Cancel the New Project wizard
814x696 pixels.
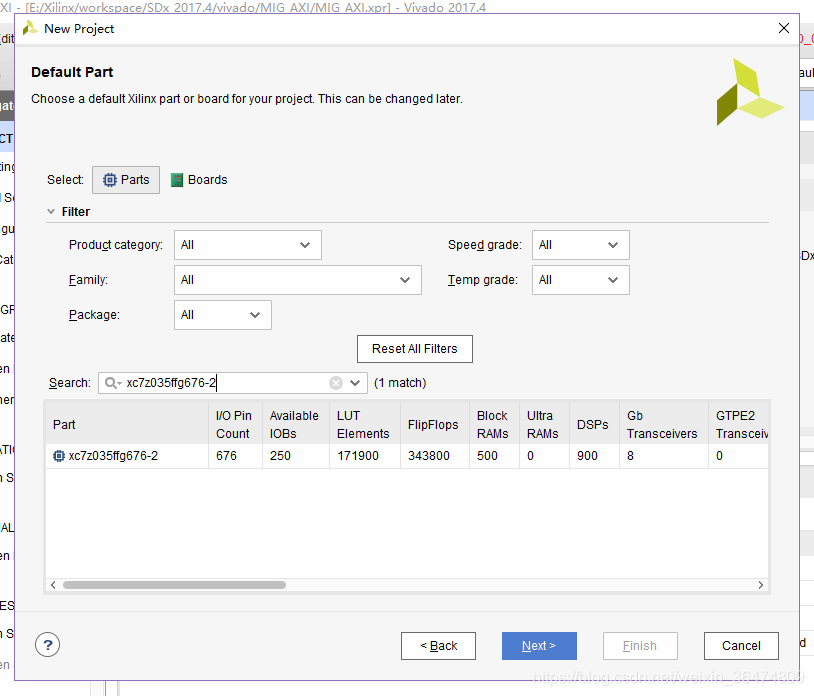coord(741,646)
